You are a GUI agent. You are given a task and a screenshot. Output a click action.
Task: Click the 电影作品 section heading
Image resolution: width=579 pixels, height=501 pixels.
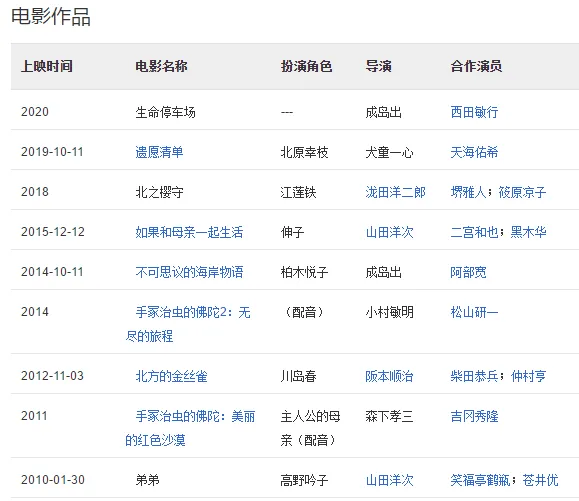51,17
